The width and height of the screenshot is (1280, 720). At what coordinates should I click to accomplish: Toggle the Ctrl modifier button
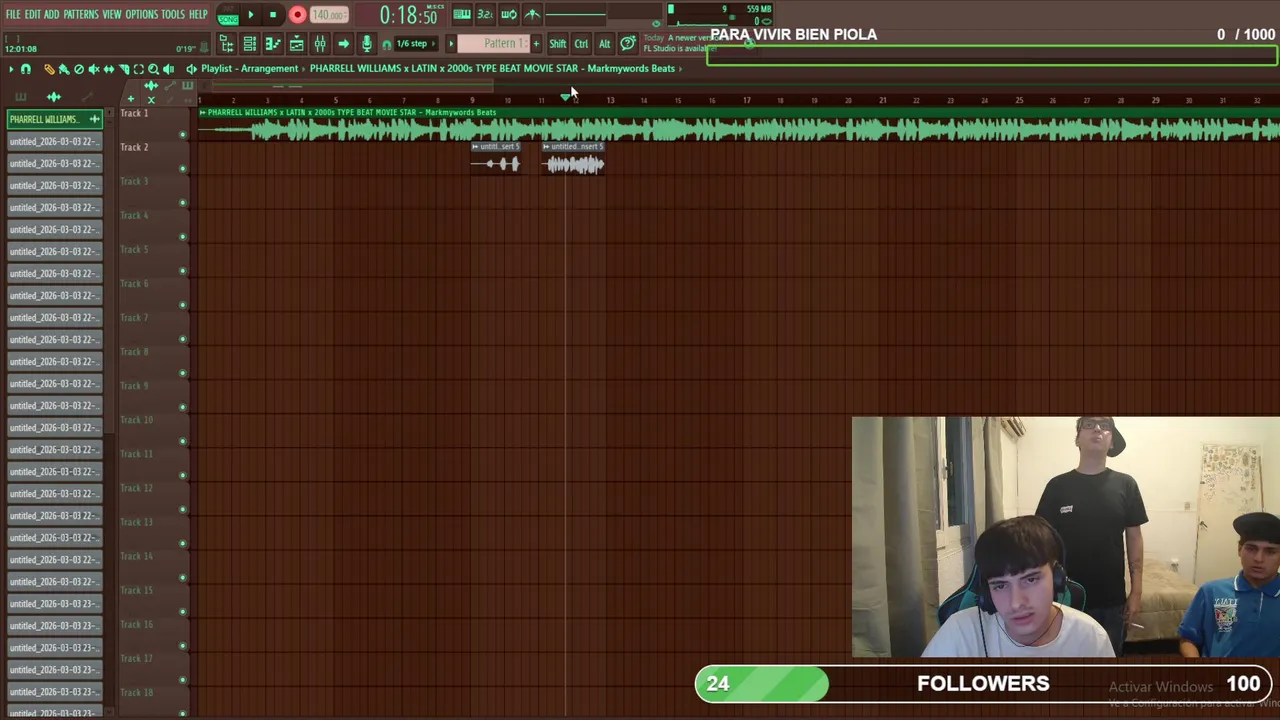[x=581, y=43]
